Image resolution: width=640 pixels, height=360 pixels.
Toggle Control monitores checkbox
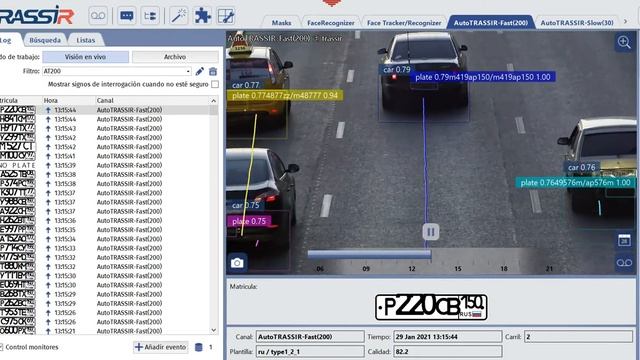(1, 347)
